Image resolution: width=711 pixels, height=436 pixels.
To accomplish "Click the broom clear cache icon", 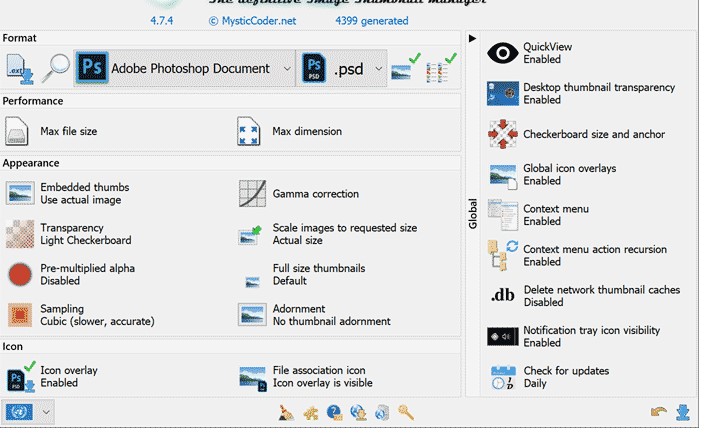I will [286, 412].
